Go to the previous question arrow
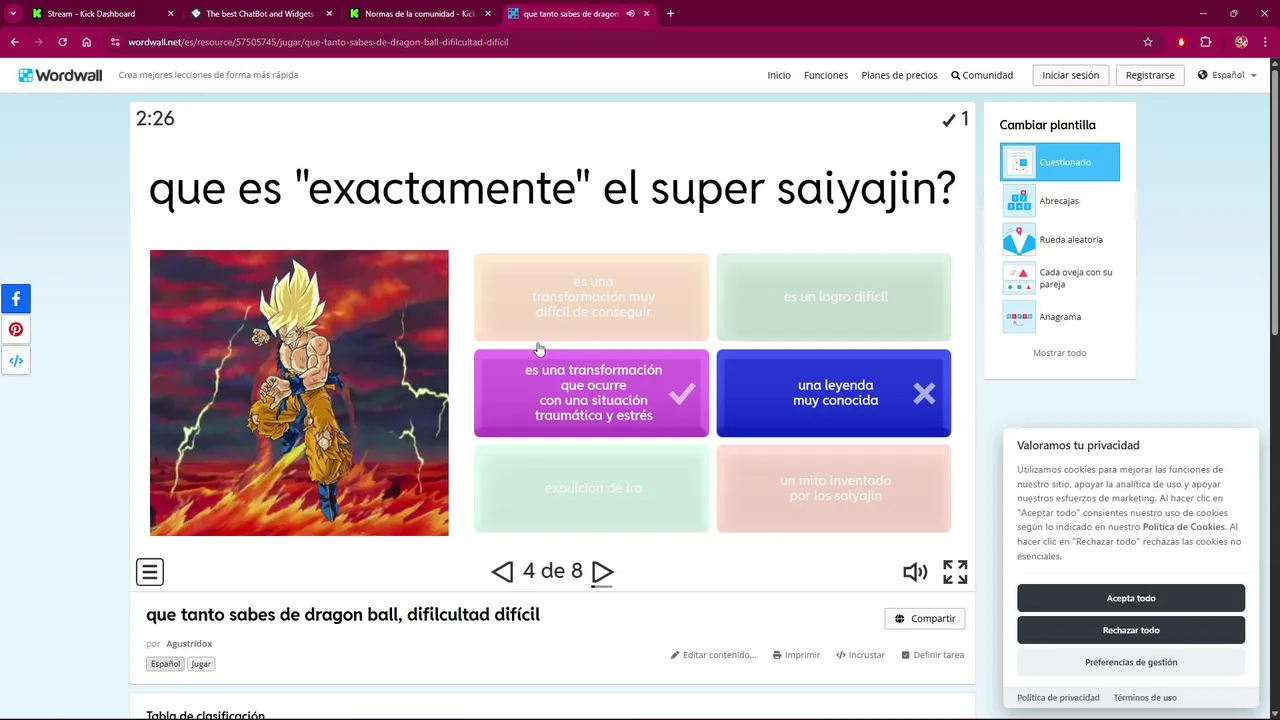Viewport: 1280px width, 720px height. click(502, 571)
